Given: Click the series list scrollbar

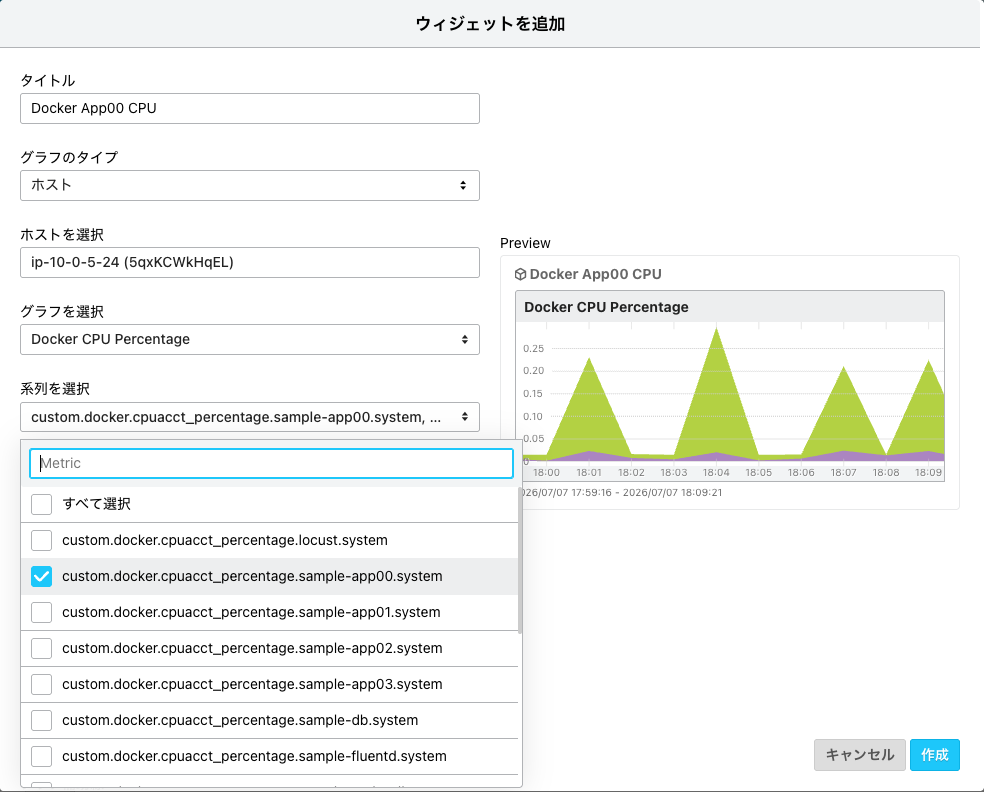Looking at the screenshot, I should 520,560.
